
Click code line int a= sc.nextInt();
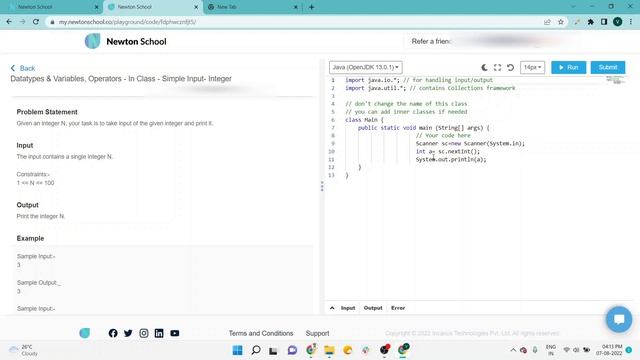pyautogui.click(x=448, y=151)
